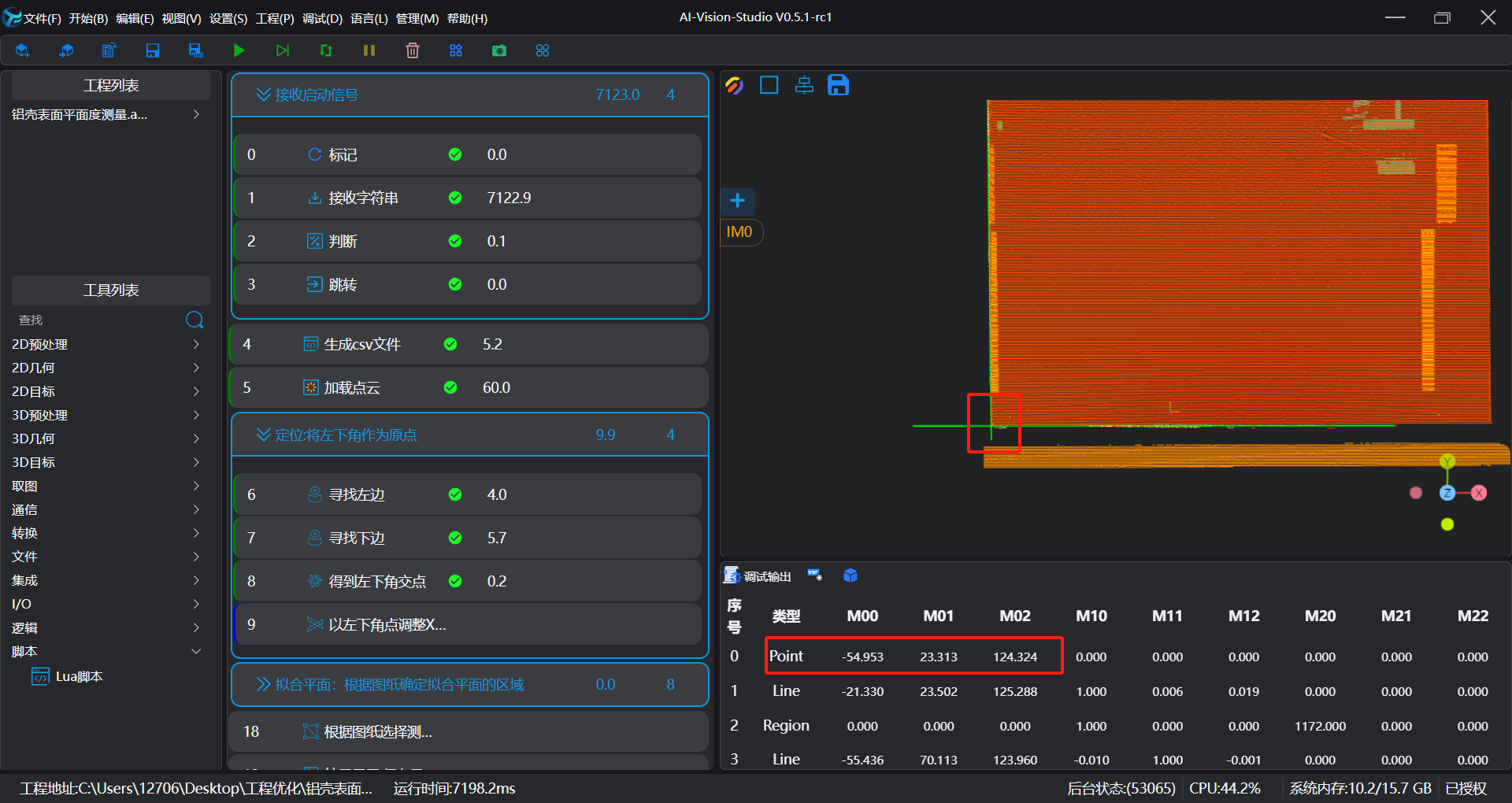Open the 调试(D) menu
This screenshot has height=803, width=1512.
click(322, 18)
